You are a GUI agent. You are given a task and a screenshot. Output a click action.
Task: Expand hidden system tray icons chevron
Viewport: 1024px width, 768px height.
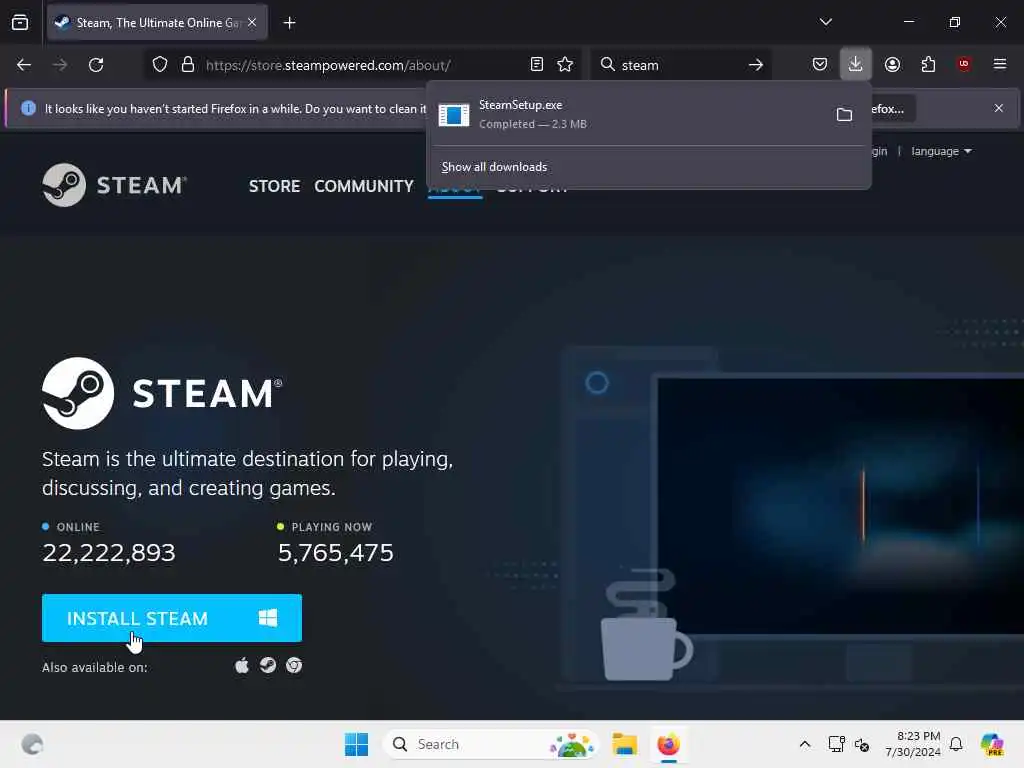(805, 744)
